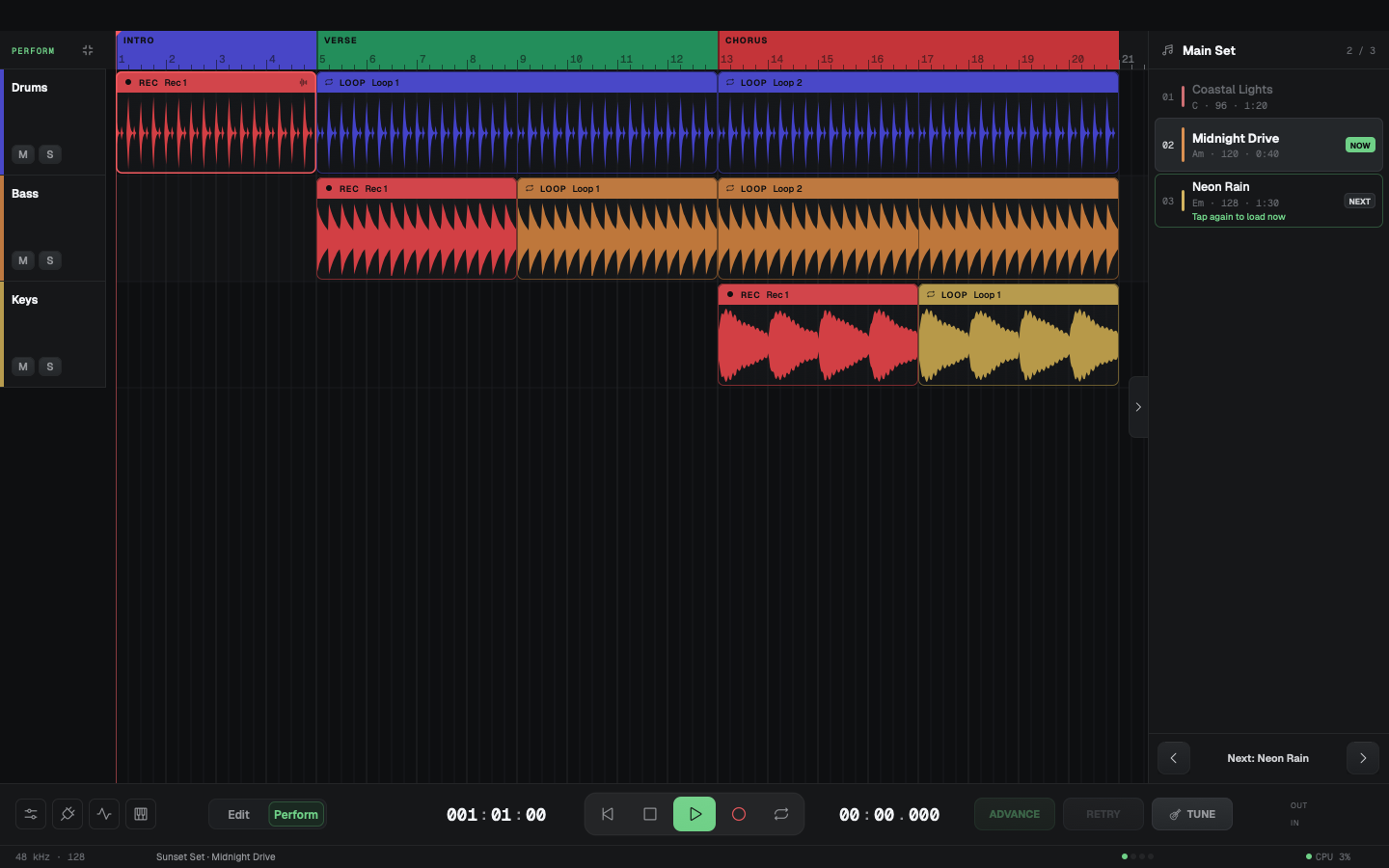This screenshot has height=868, width=1389.
Task: Click the music note icon by Main Set
Action: [1168, 50]
